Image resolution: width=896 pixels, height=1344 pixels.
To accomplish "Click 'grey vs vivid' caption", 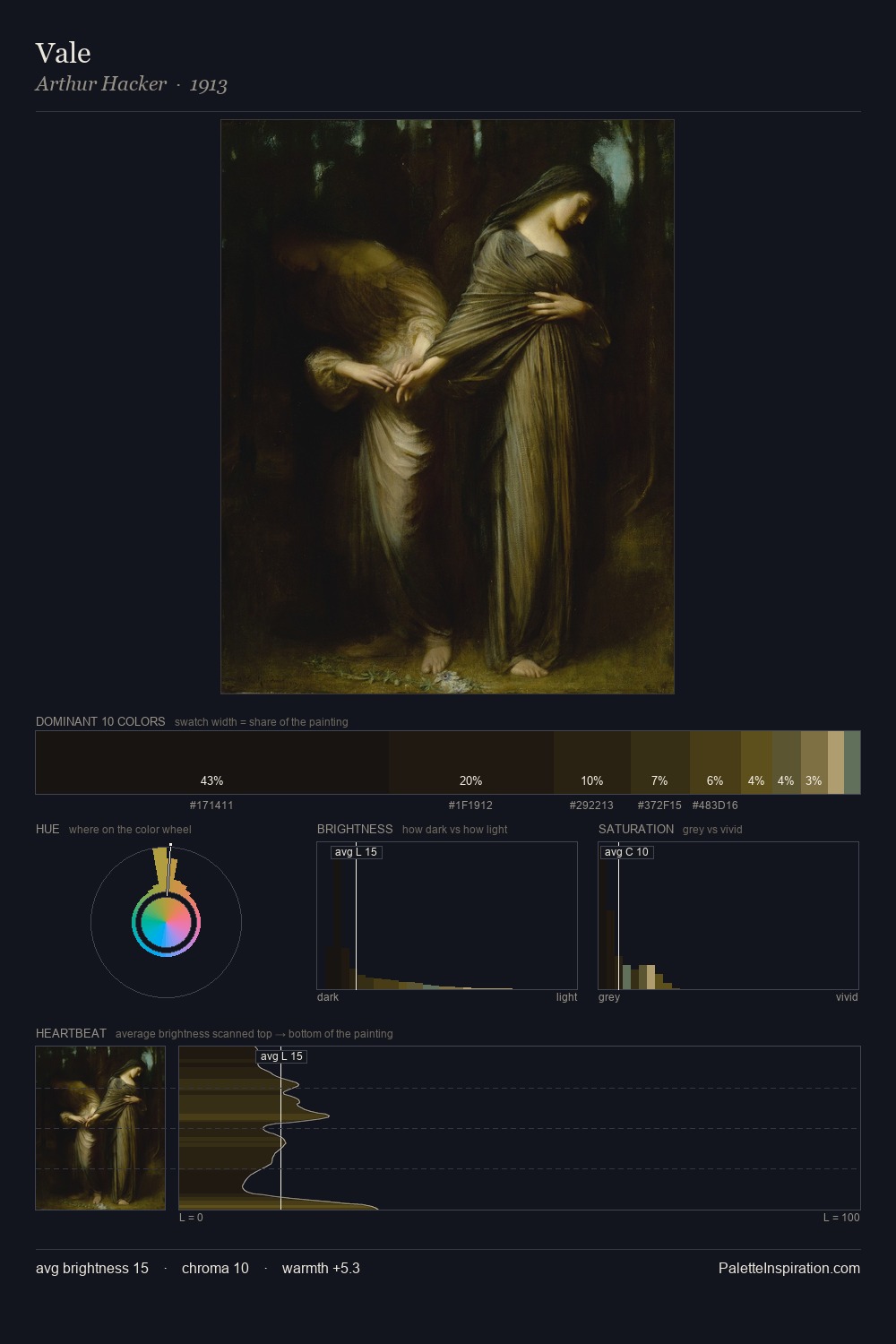I will click(x=712, y=830).
